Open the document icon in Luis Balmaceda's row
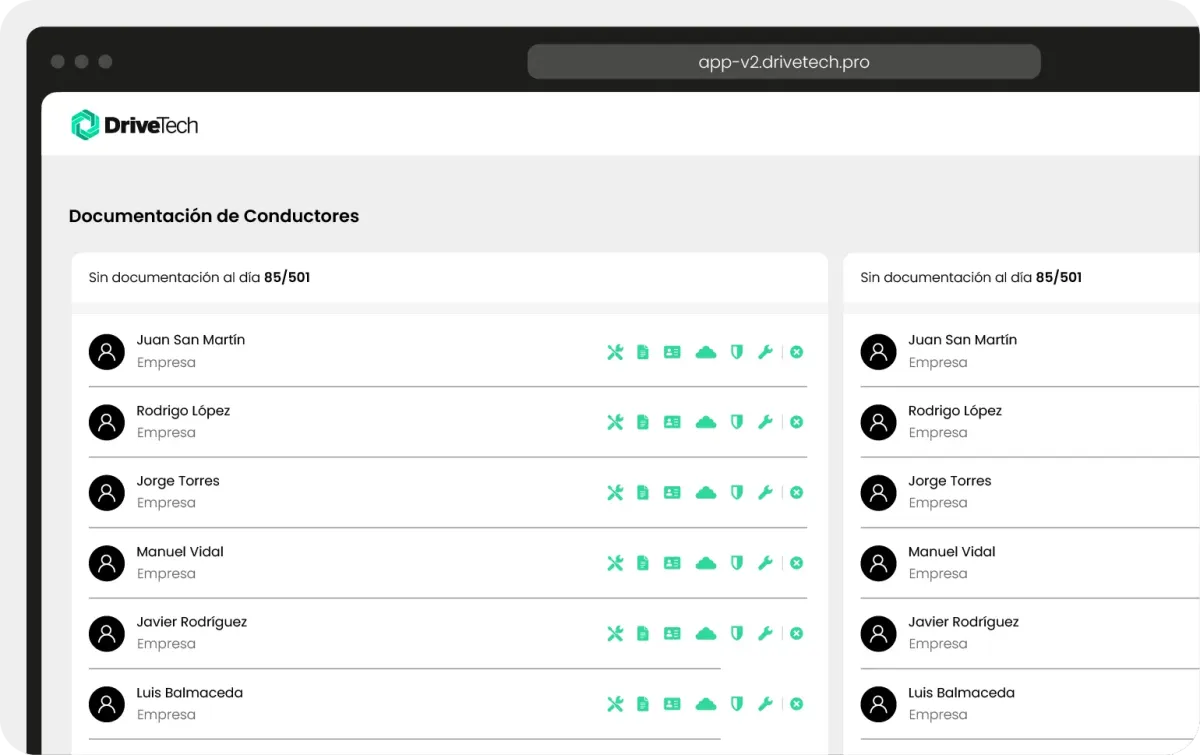The height and width of the screenshot is (755, 1200). 643,704
